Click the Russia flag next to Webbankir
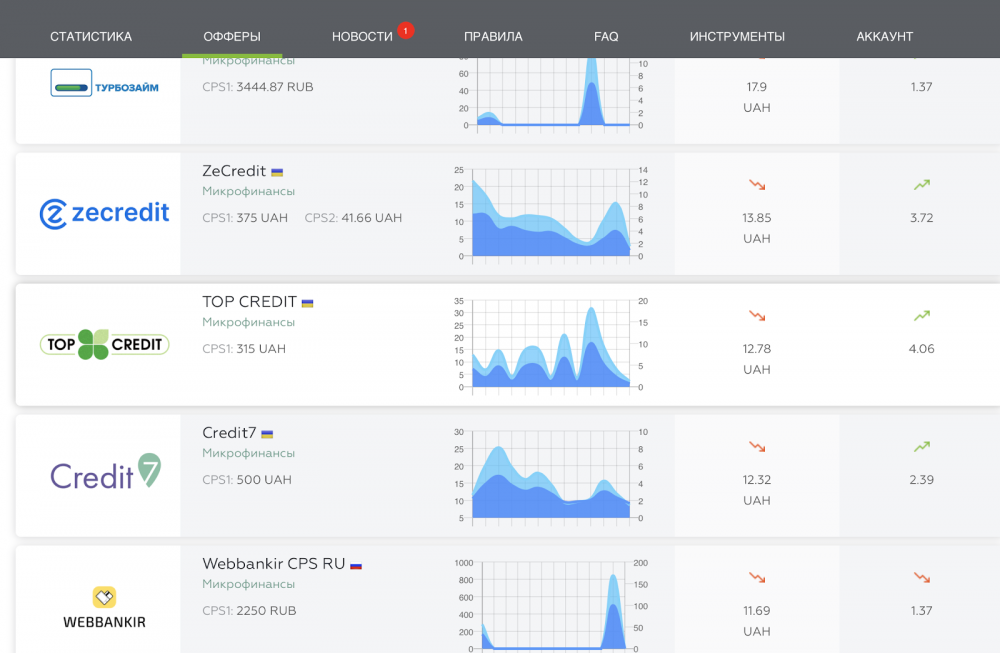The width and height of the screenshot is (1000, 653). (356, 565)
